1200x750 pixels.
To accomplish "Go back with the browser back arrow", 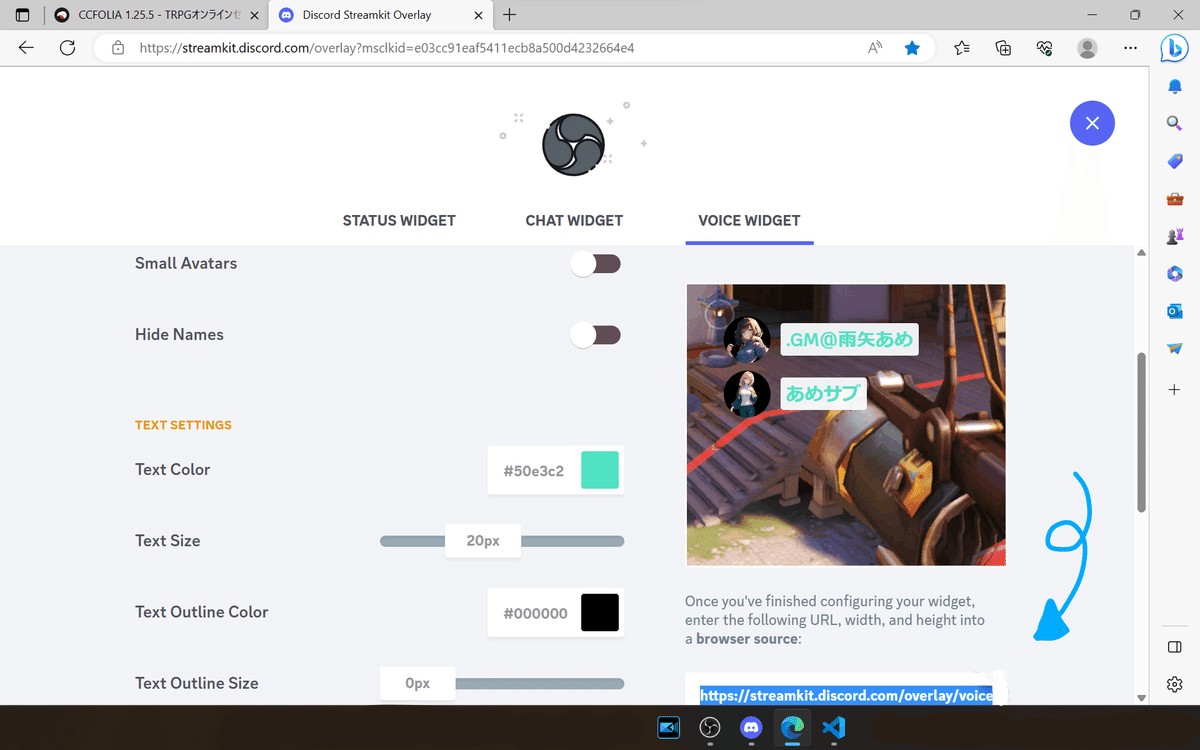I will tap(26, 48).
